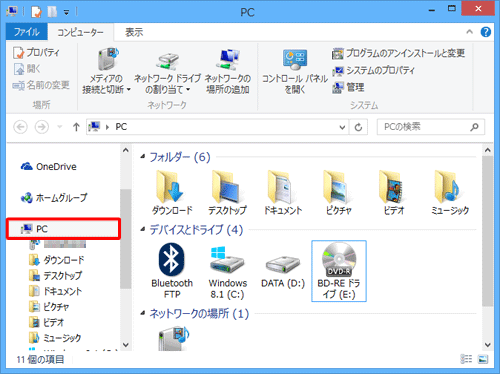Click ネットワークの場所の追加 button
Image resolution: width=500 pixels, height=374 pixels.
pos(228,71)
